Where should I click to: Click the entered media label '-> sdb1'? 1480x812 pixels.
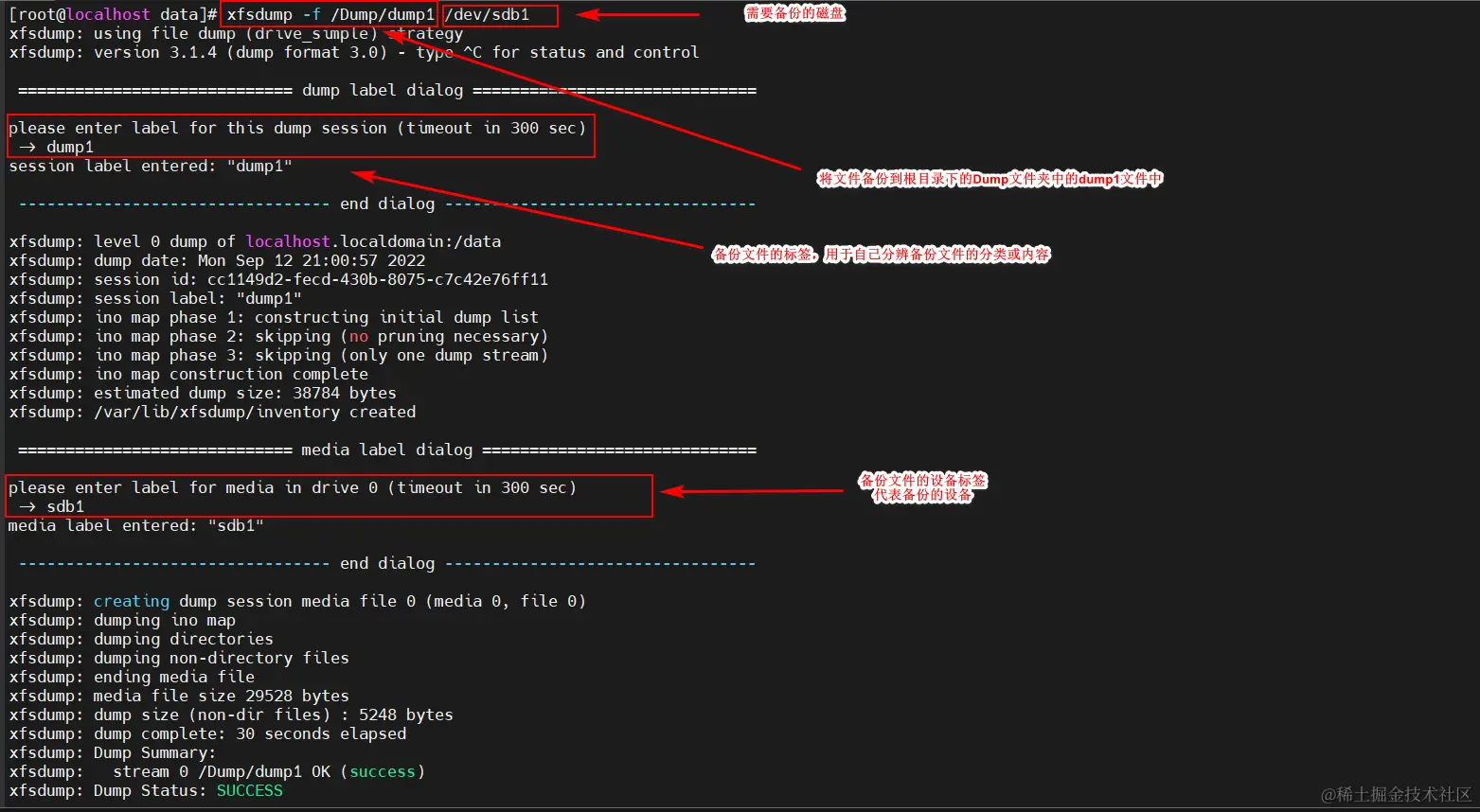click(51, 506)
